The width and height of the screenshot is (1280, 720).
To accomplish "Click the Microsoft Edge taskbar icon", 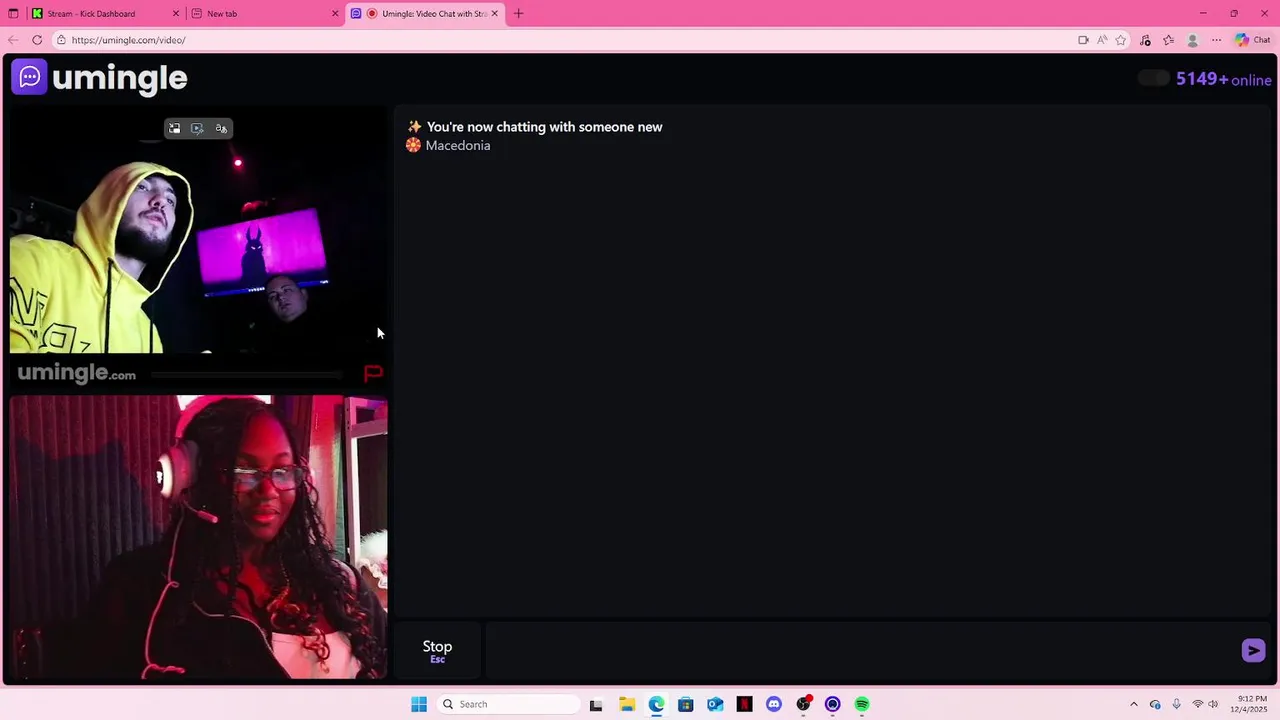I will 656,704.
